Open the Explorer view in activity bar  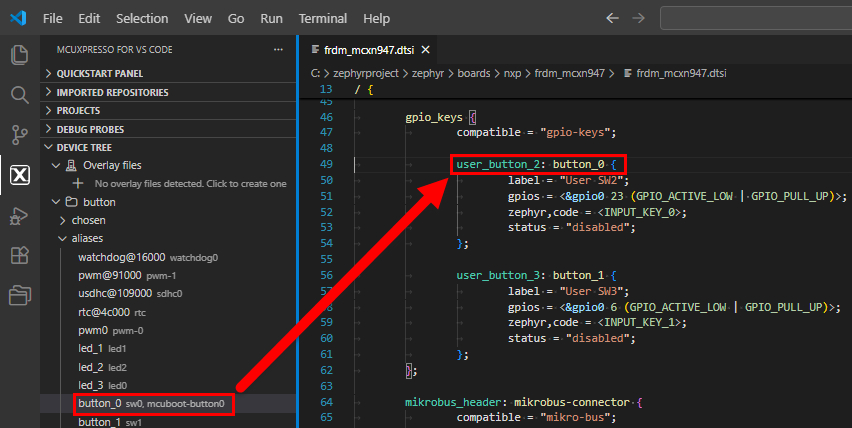pos(20,55)
